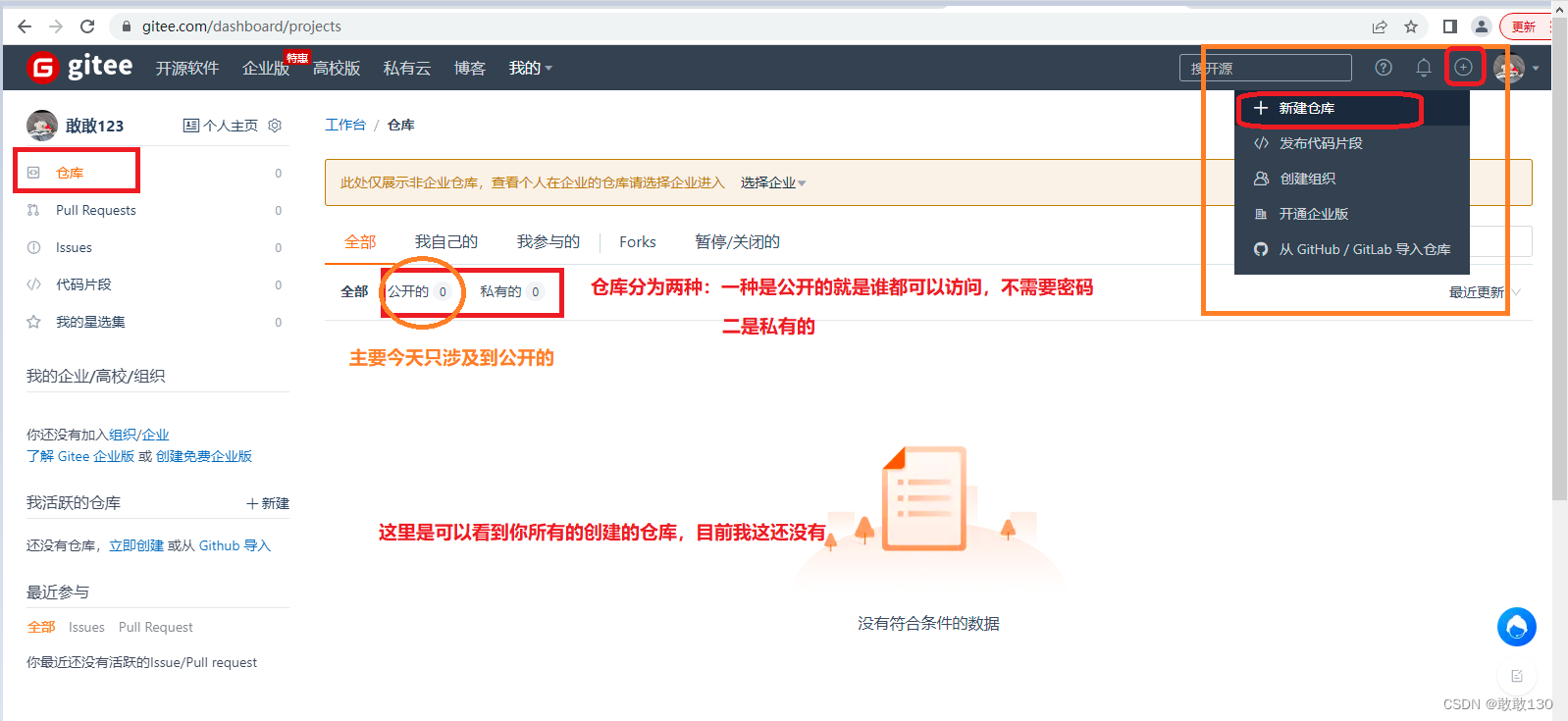Open 开源软件 in the top navigation
The image size is (1568, 721).
click(x=187, y=68)
